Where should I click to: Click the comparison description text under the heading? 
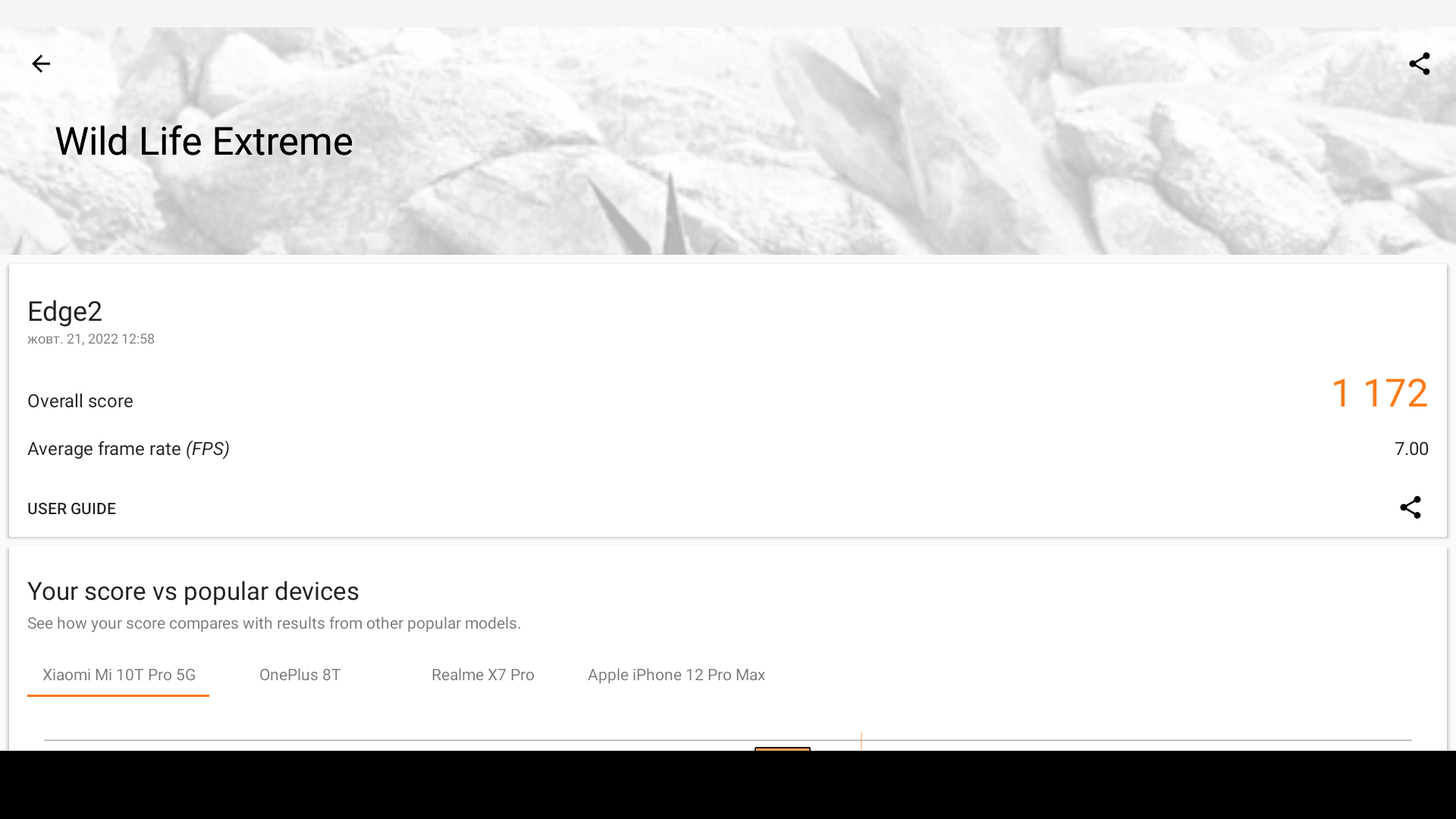coord(274,623)
